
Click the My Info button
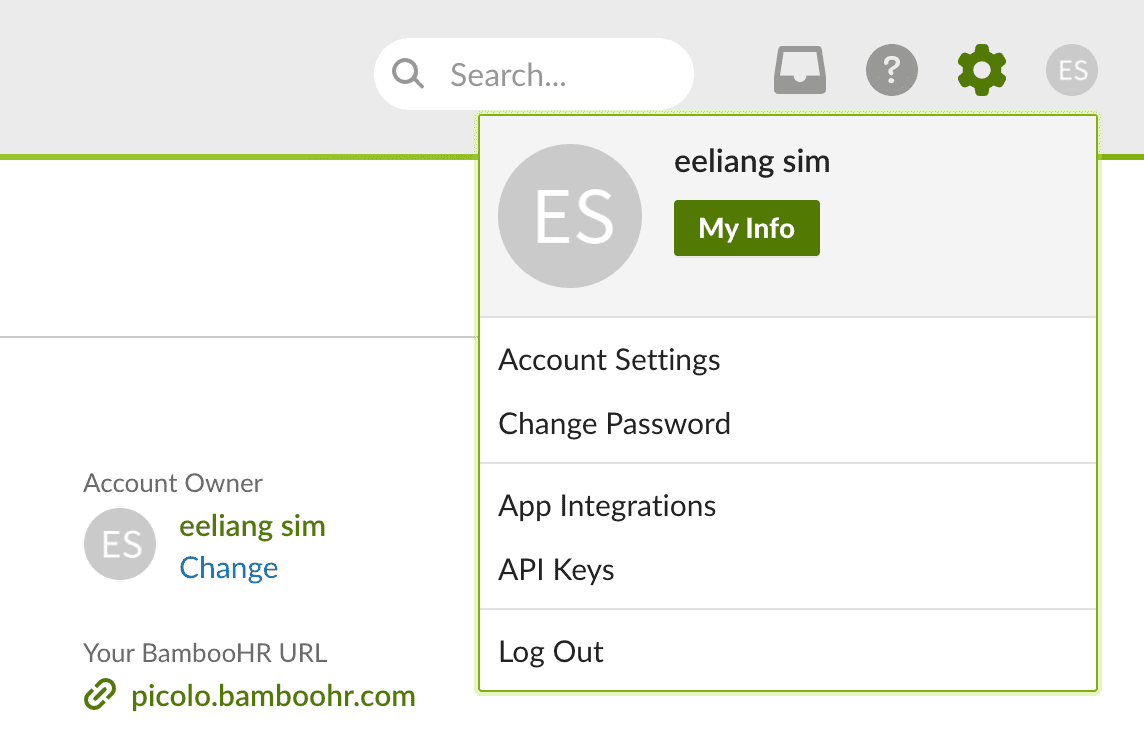746,228
